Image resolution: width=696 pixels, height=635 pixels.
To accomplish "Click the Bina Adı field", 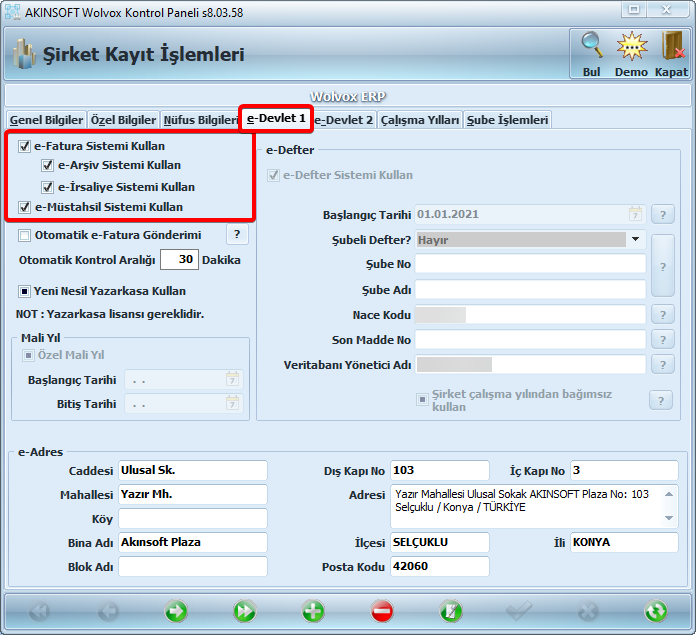I will pos(193,542).
